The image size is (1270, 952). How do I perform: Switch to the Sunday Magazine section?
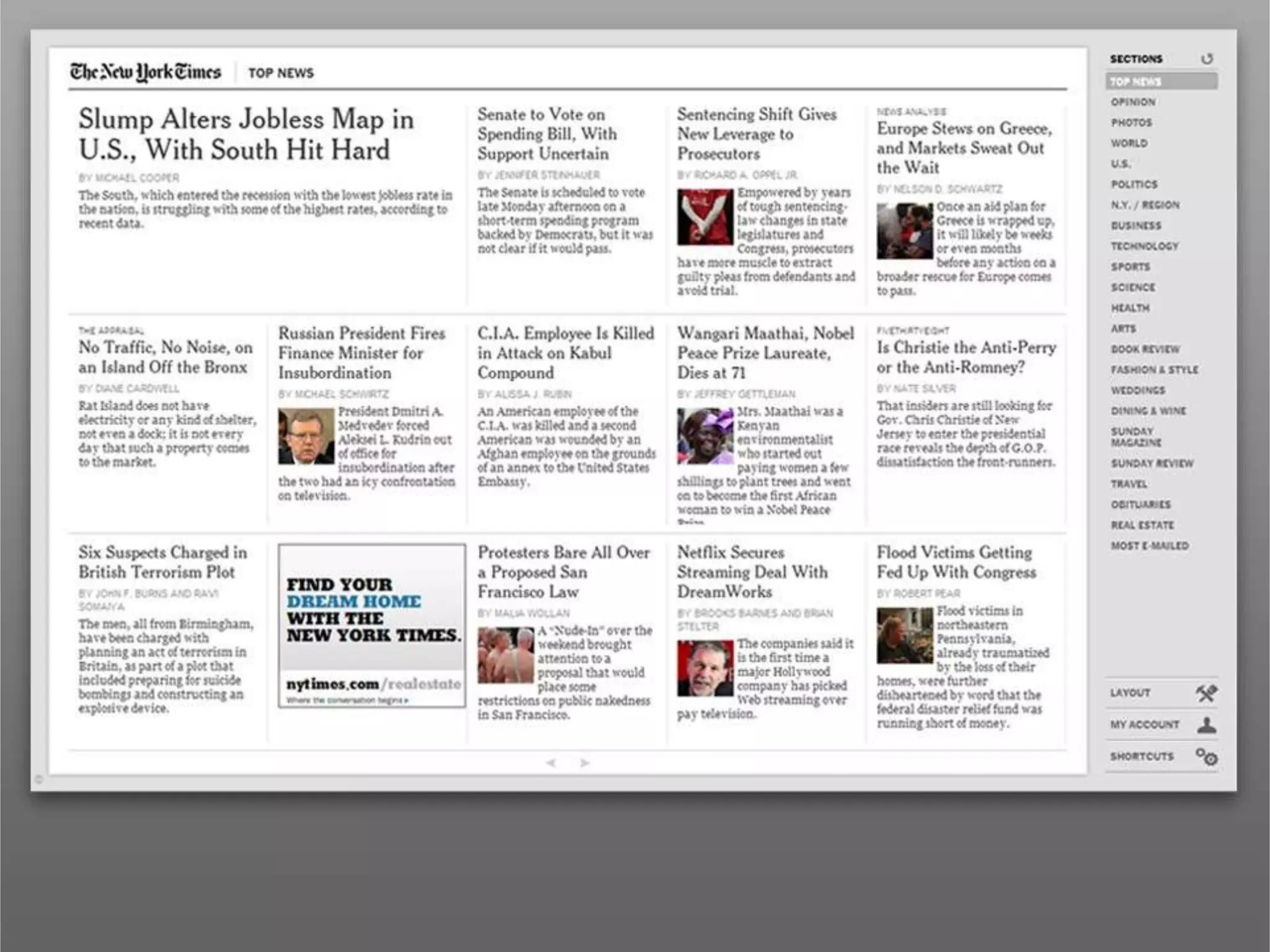[x=1136, y=437]
